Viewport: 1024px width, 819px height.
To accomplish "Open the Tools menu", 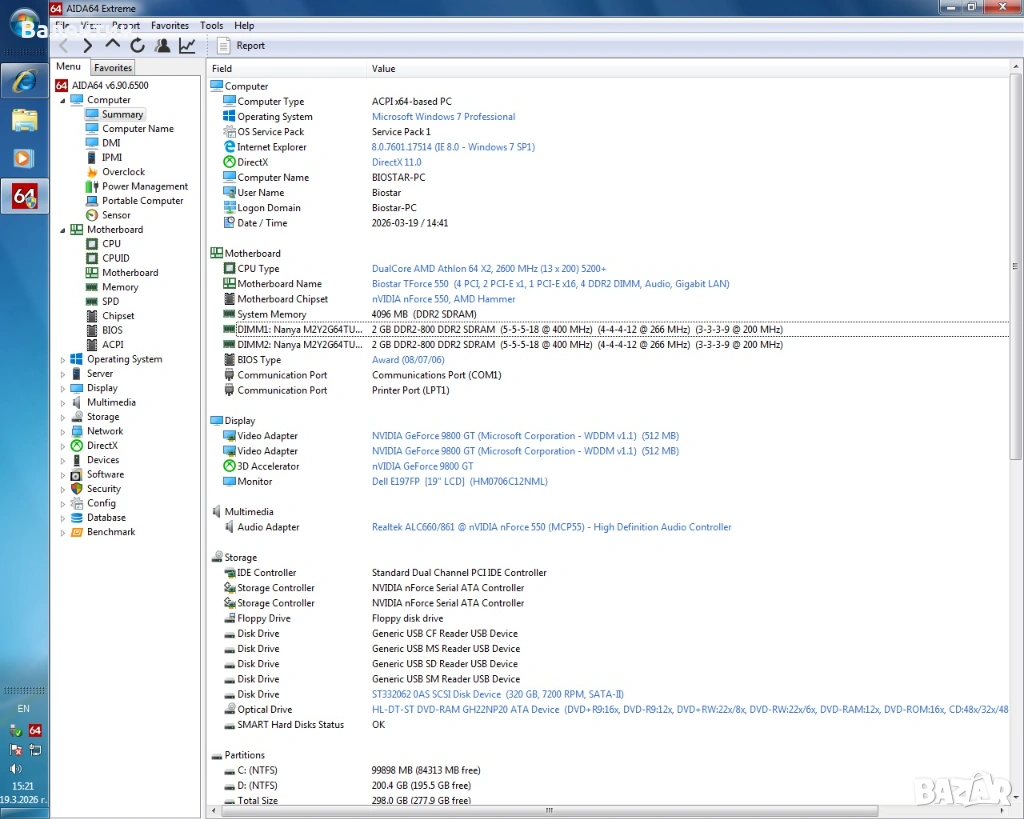I will [x=211, y=25].
